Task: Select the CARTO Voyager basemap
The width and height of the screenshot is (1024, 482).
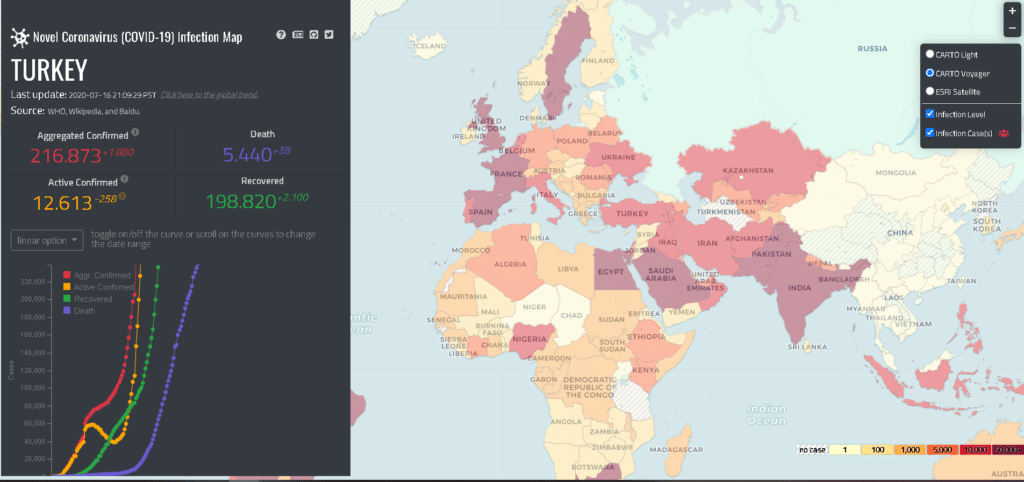Action: (930, 73)
